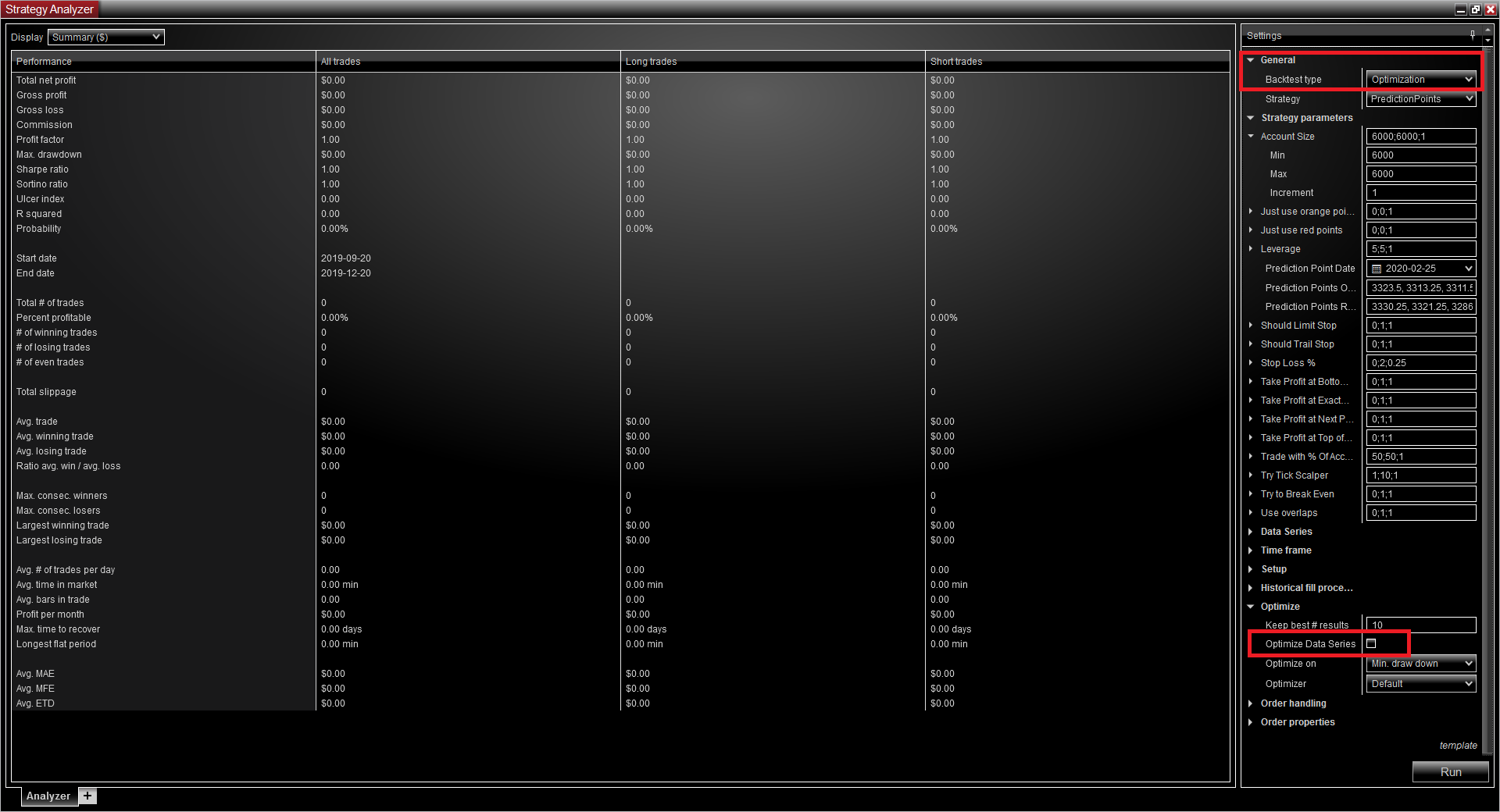Open the Display Summary ($) dropdown

(106, 37)
